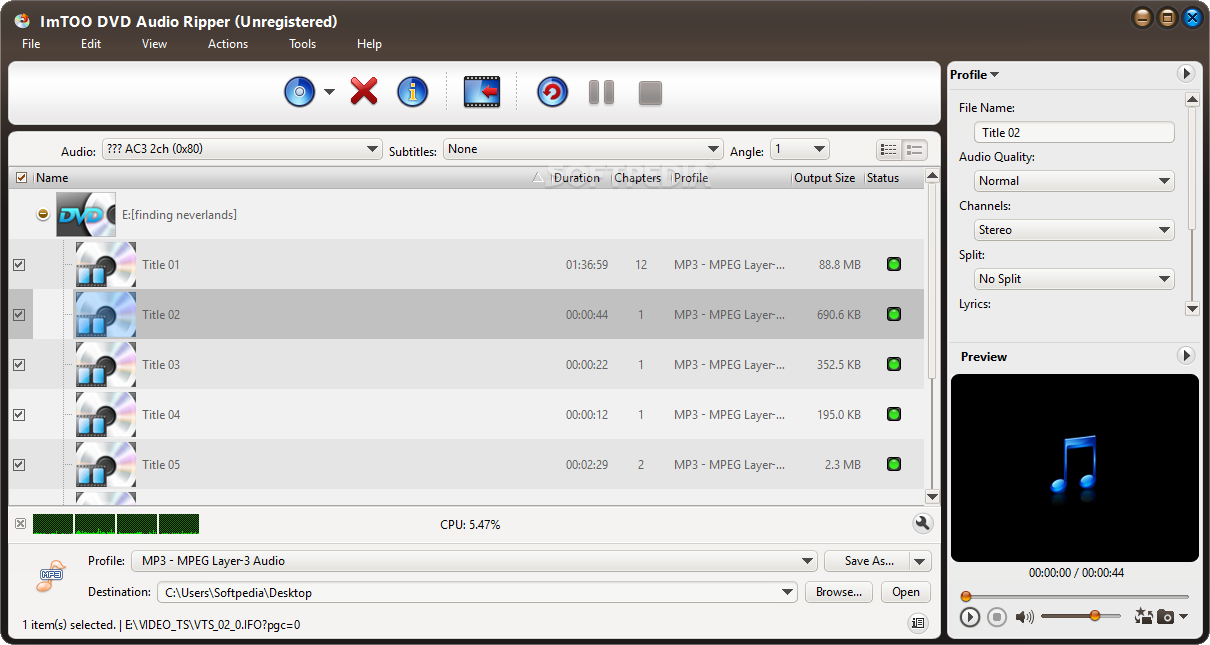The height and width of the screenshot is (645, 1210).
Task: Open the Tools menu
Action: click(x=302, y=44)
